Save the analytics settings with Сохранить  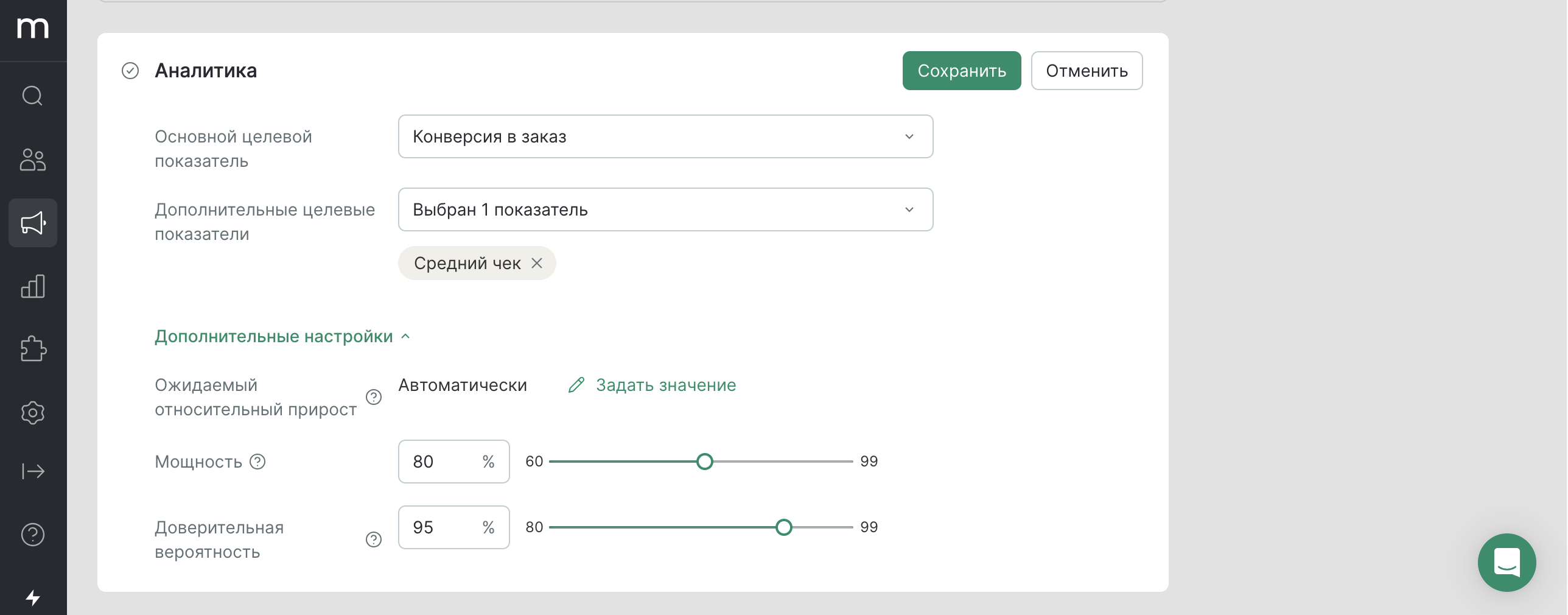tap(962, 71)
